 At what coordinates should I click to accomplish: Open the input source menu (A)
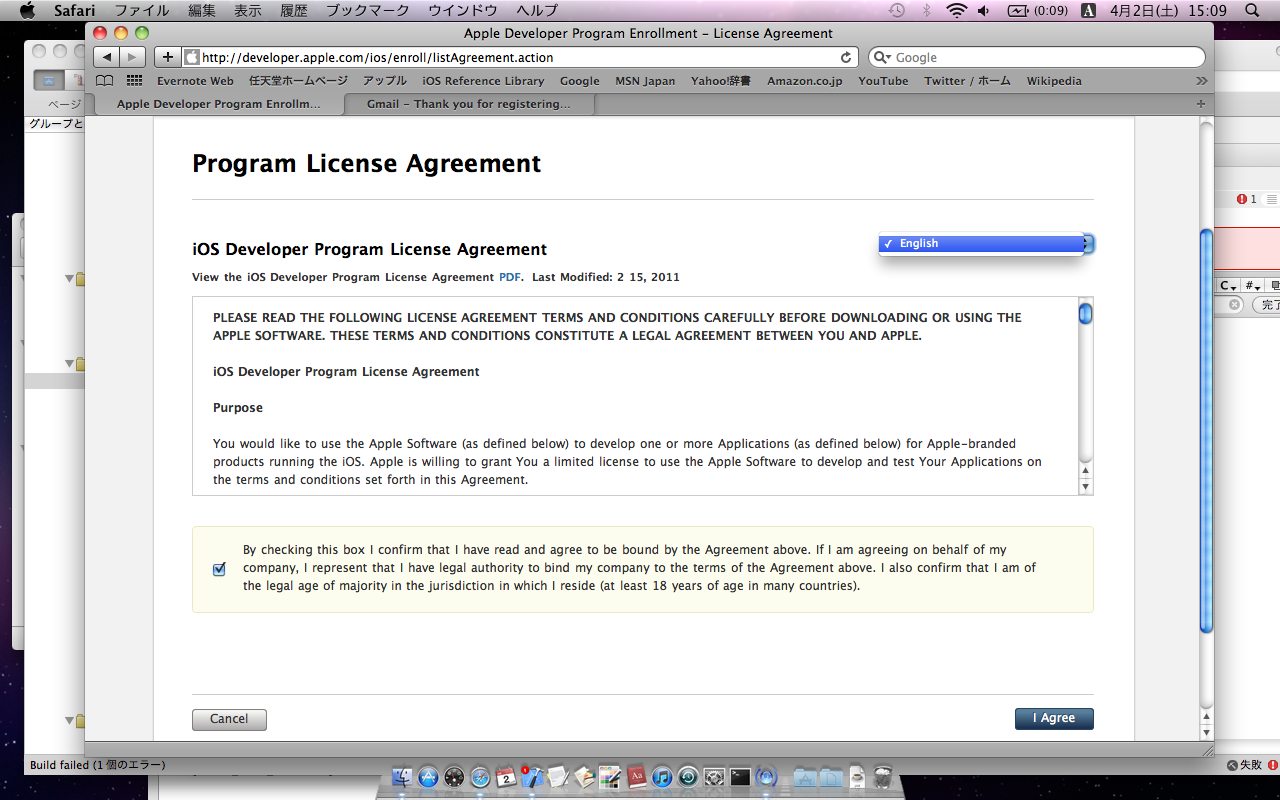[x=1088, y=10]
